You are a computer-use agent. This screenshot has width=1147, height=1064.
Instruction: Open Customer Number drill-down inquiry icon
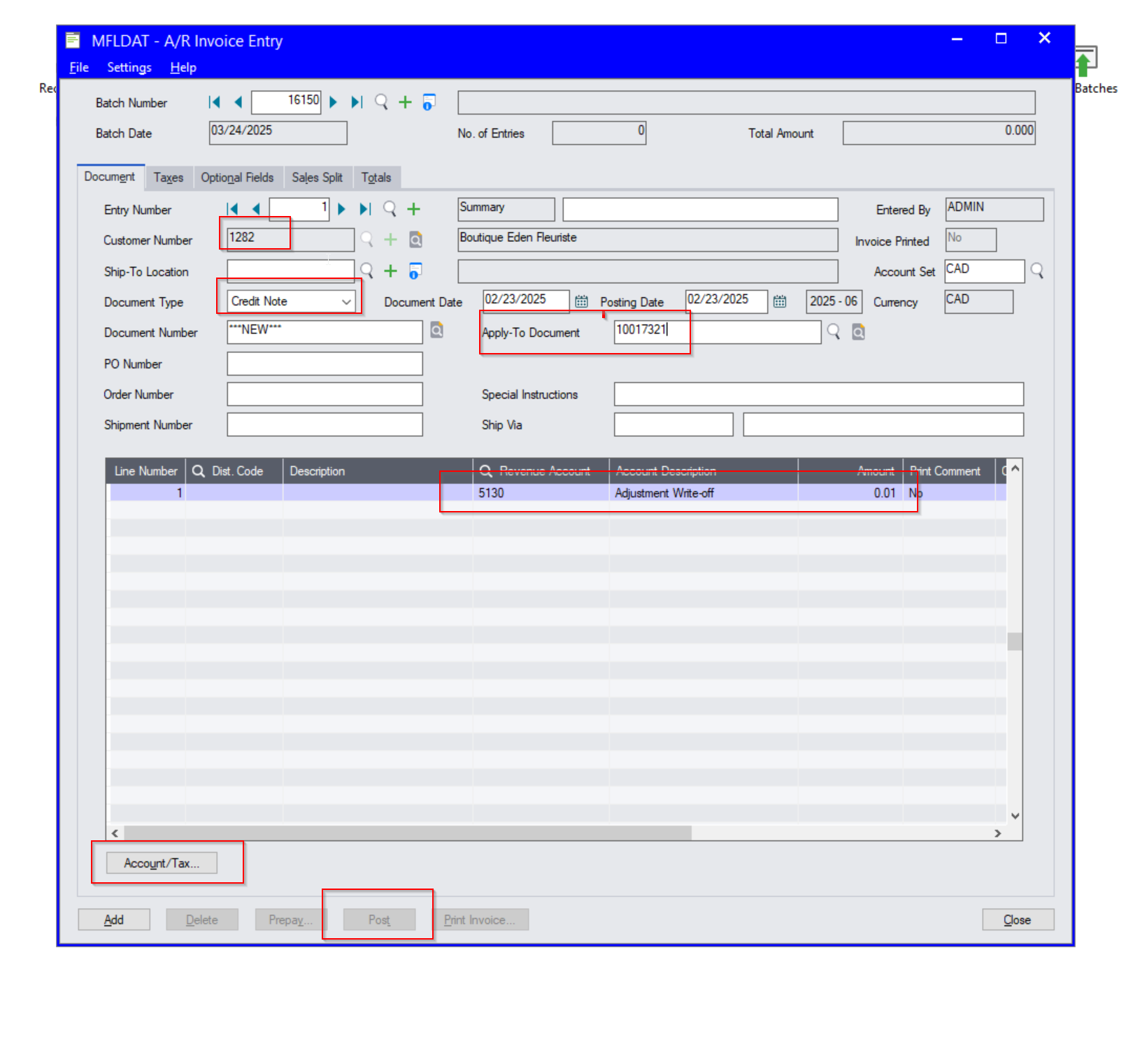(x=415, y=240)
